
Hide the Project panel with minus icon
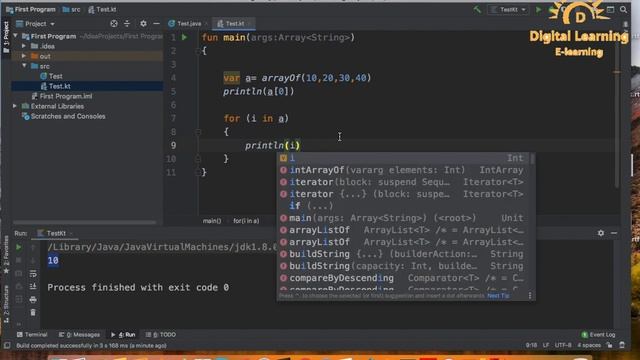[x=156, y=24]
